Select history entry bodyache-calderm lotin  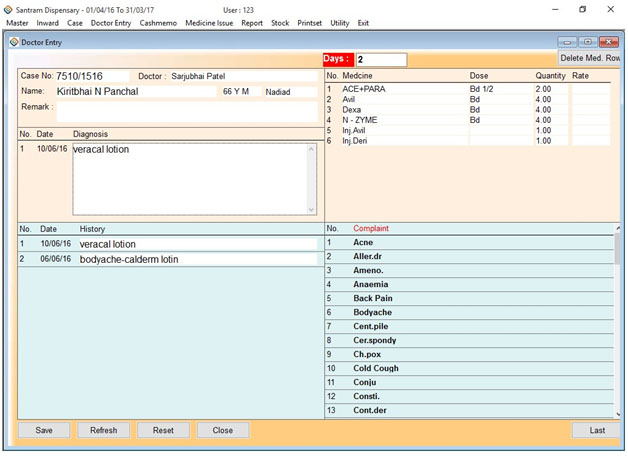pos(130,259)
